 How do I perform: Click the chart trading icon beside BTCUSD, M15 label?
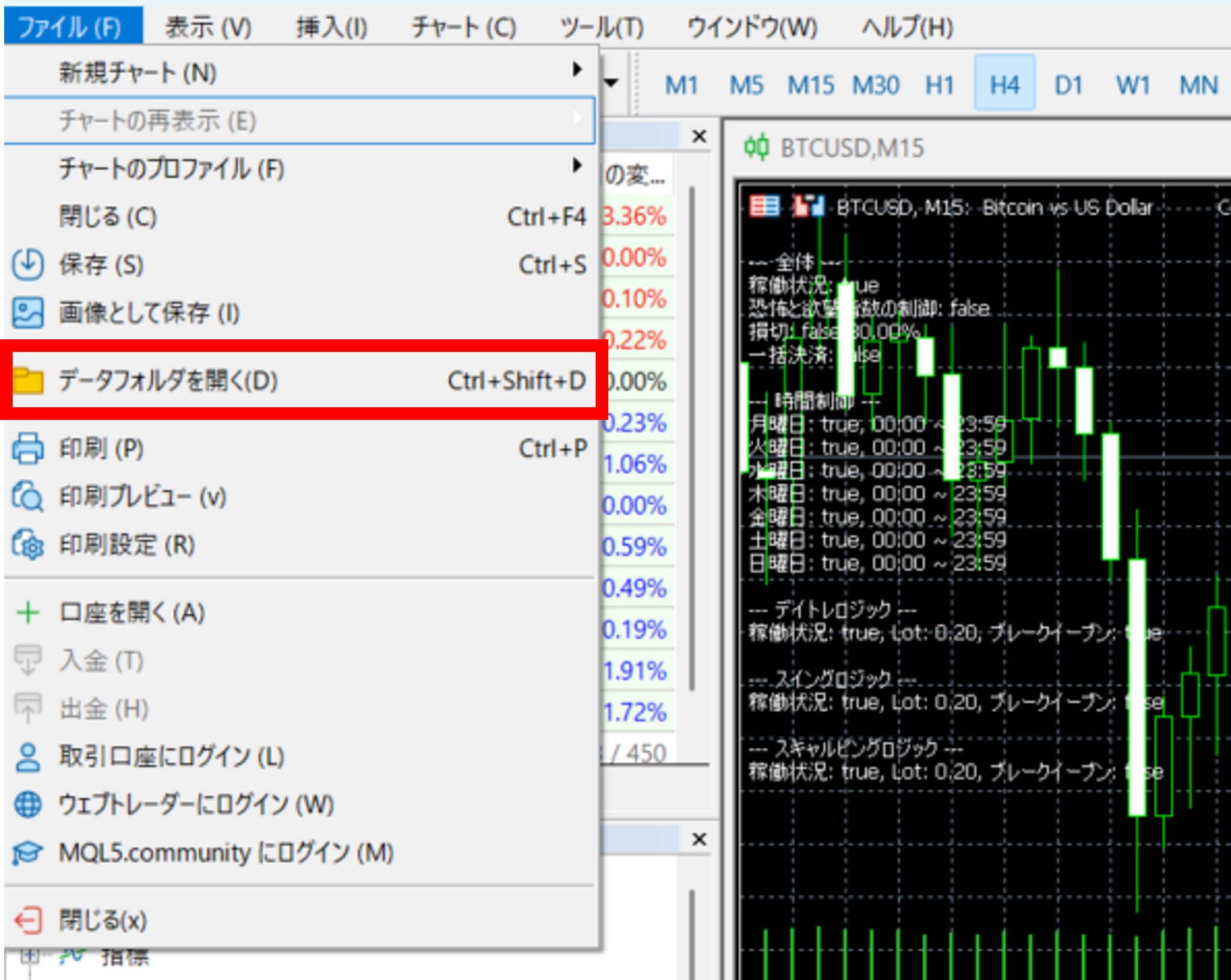[808, 206]
